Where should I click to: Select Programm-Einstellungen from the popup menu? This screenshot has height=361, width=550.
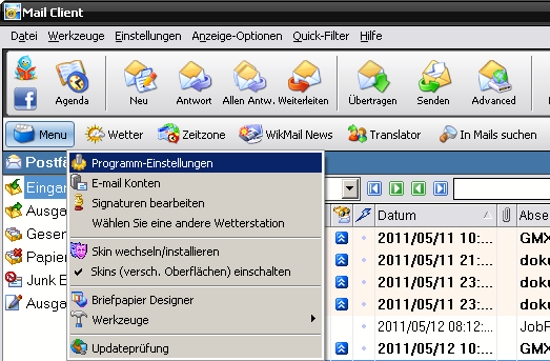point(196,163)
